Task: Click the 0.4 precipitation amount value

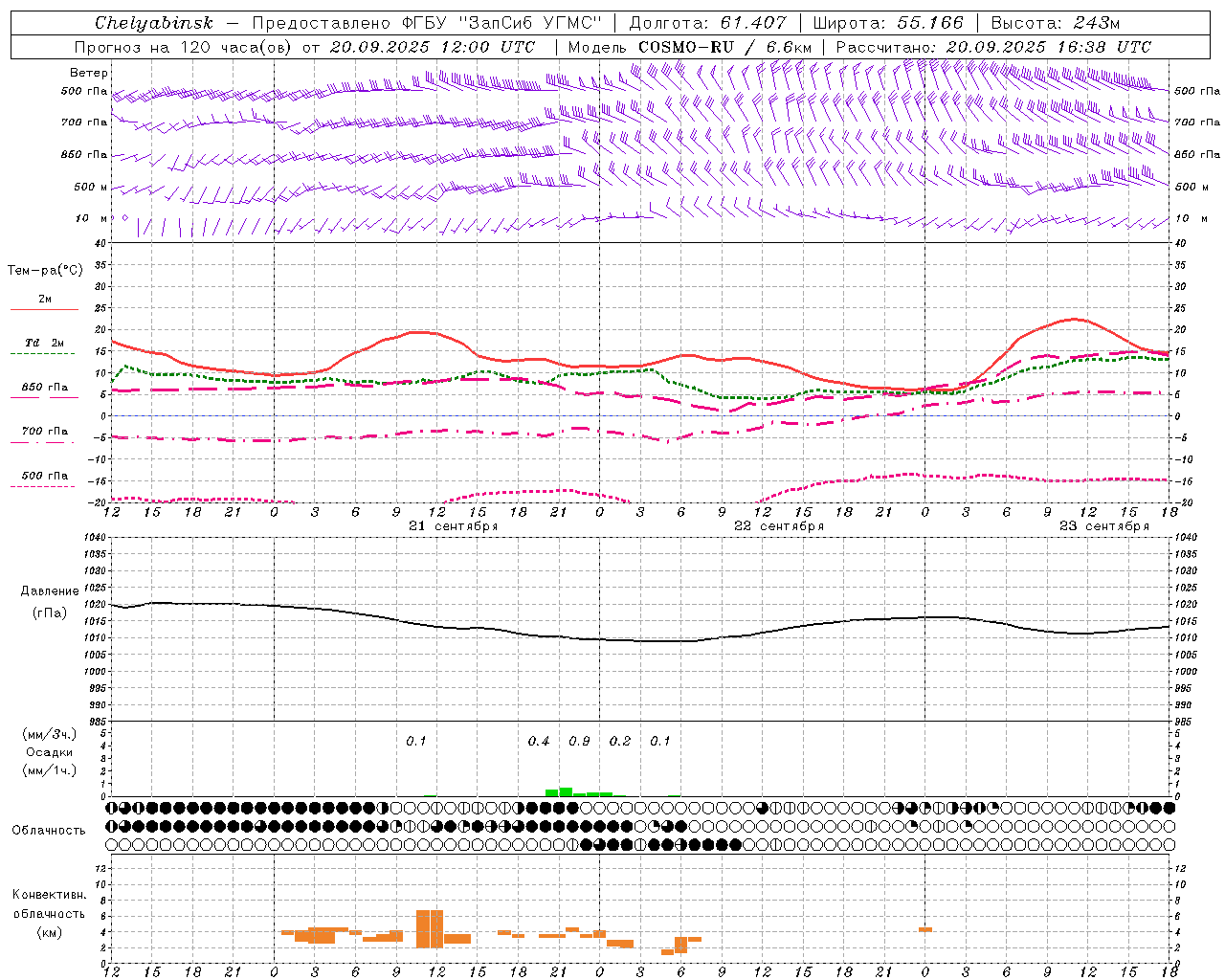Action: click(539, 742)
